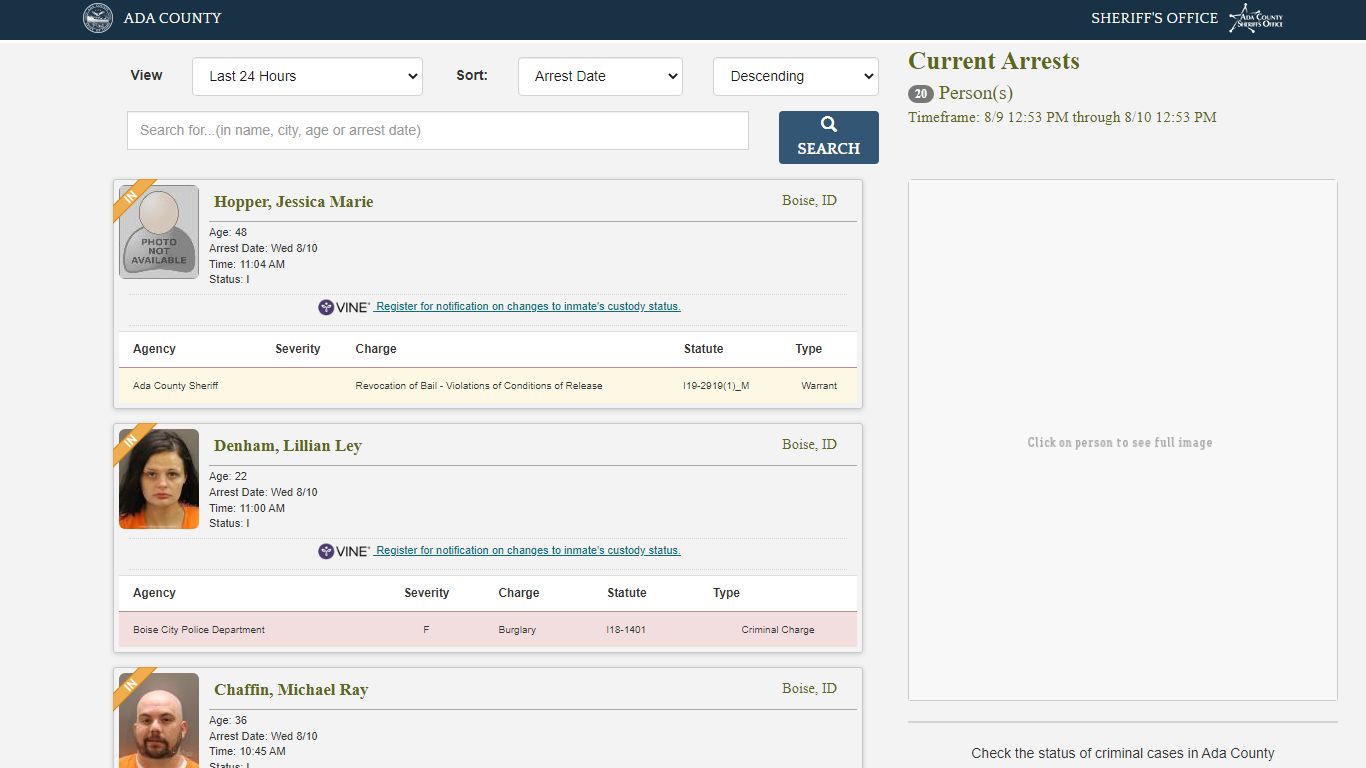This screenshot has width=1366, height=768.
Task: Click Denham's Burglary charge cell
Action: point(517,630)
